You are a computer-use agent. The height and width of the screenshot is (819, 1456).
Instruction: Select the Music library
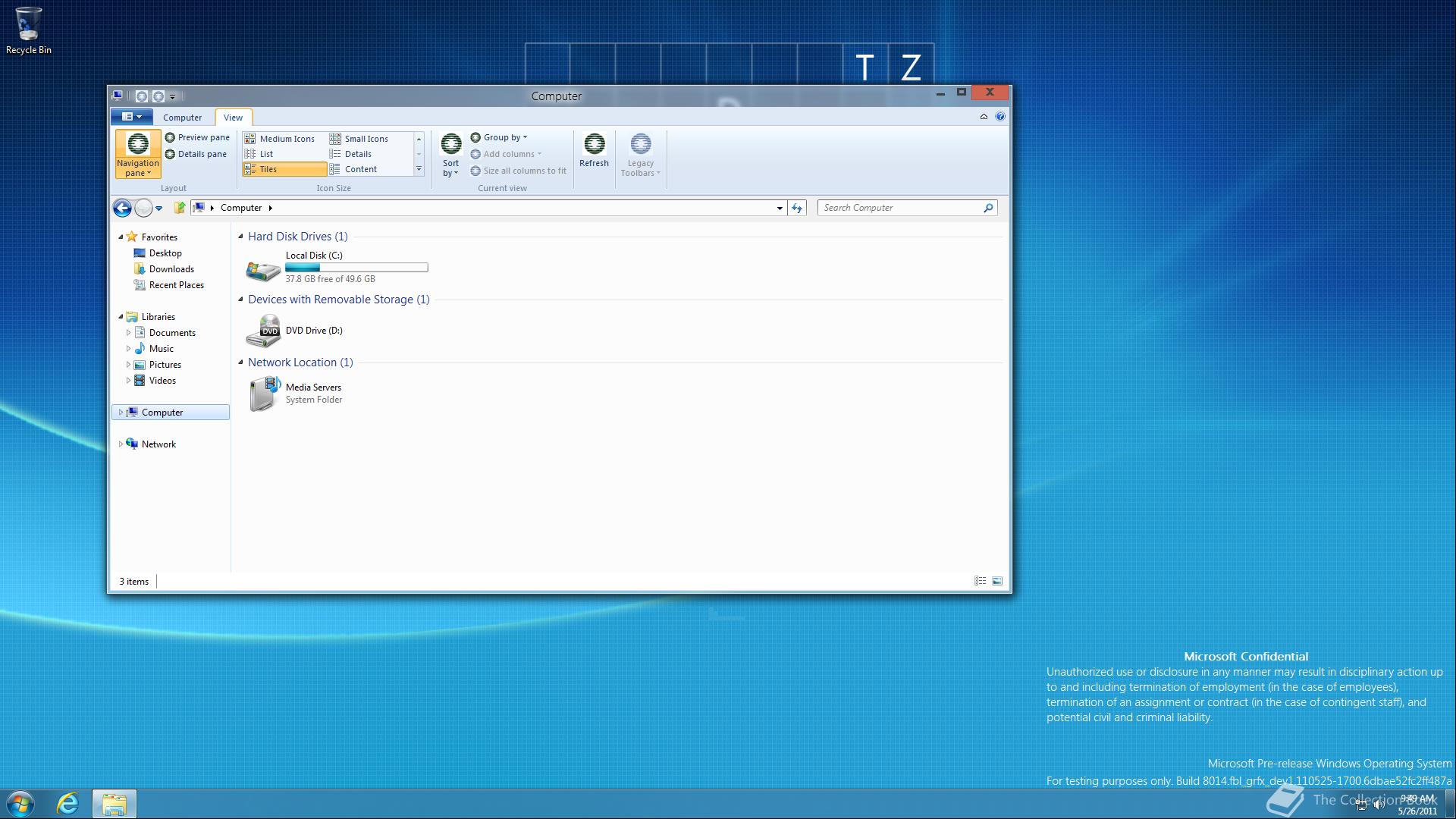click(161, 349)
